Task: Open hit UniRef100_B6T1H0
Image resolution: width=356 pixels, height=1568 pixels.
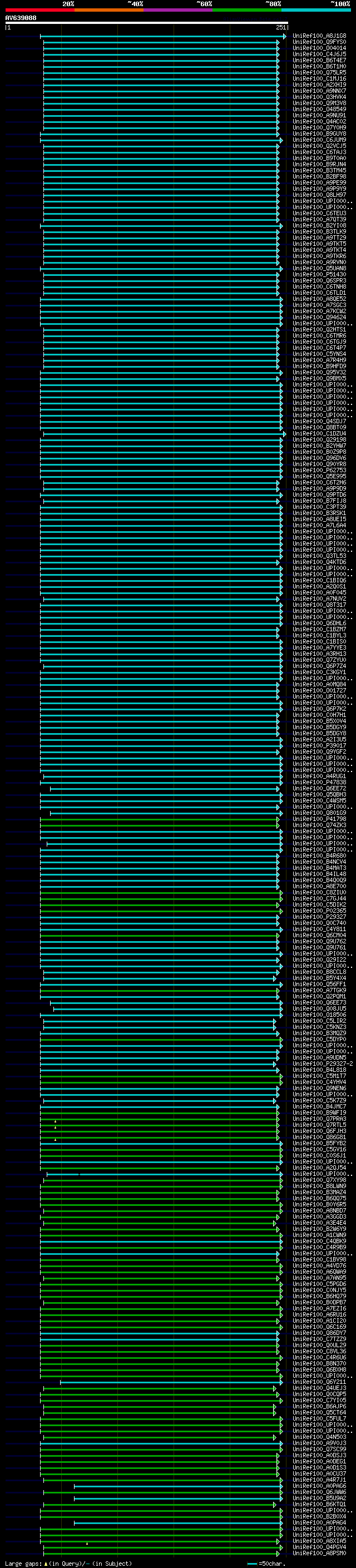Action: click(x=319, y=66)
